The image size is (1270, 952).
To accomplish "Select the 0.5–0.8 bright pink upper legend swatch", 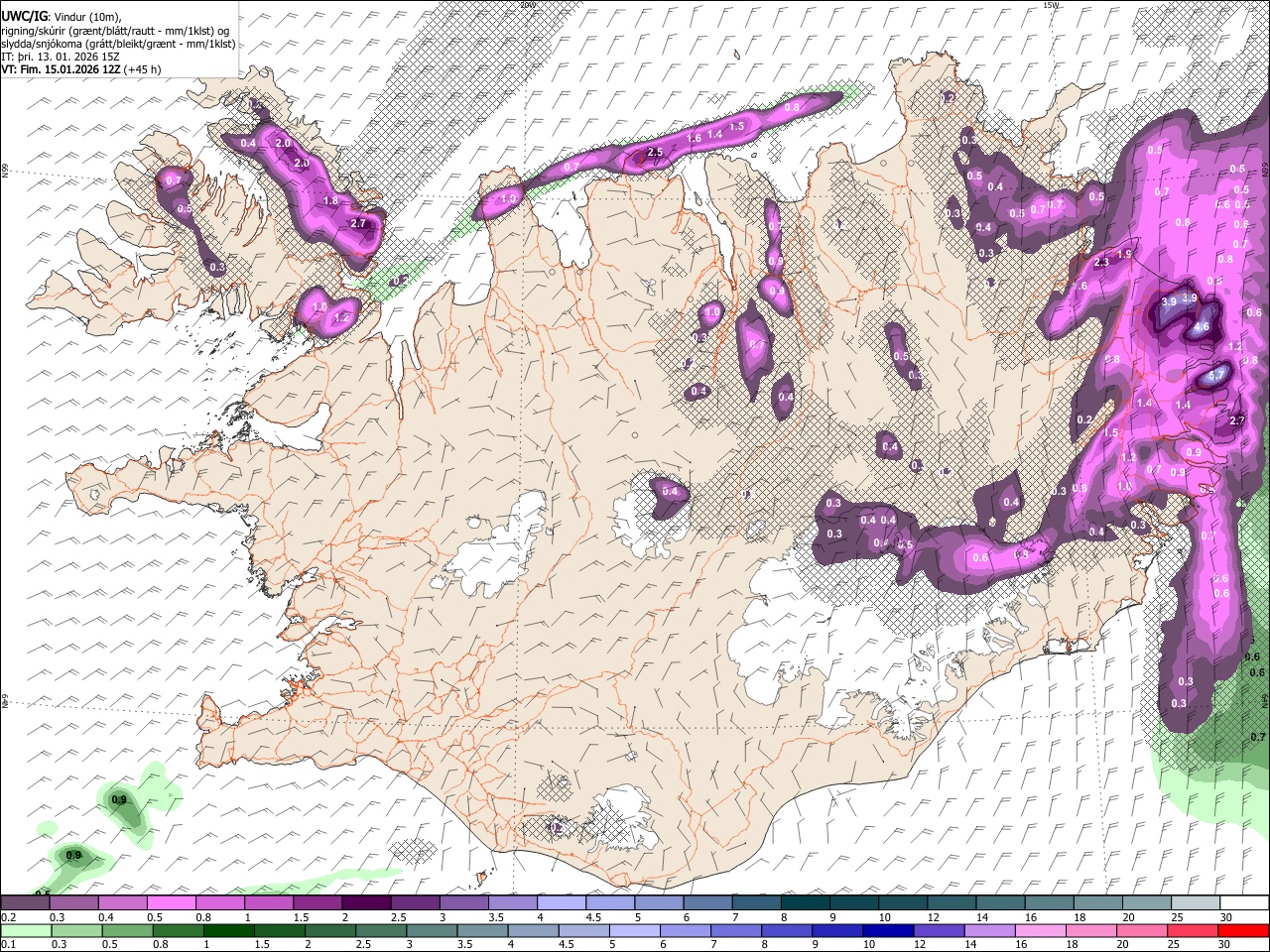I will pos(171,903).
